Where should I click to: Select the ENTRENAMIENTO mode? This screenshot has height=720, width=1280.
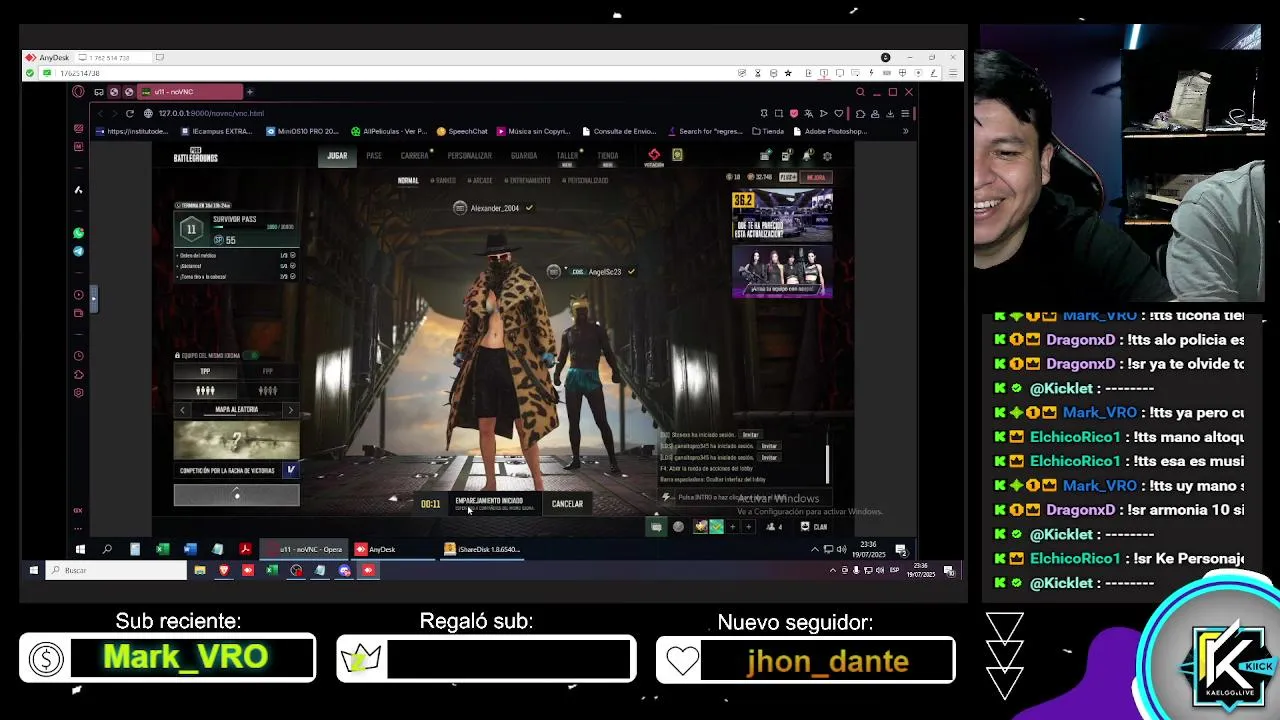[x=529, y=181]
